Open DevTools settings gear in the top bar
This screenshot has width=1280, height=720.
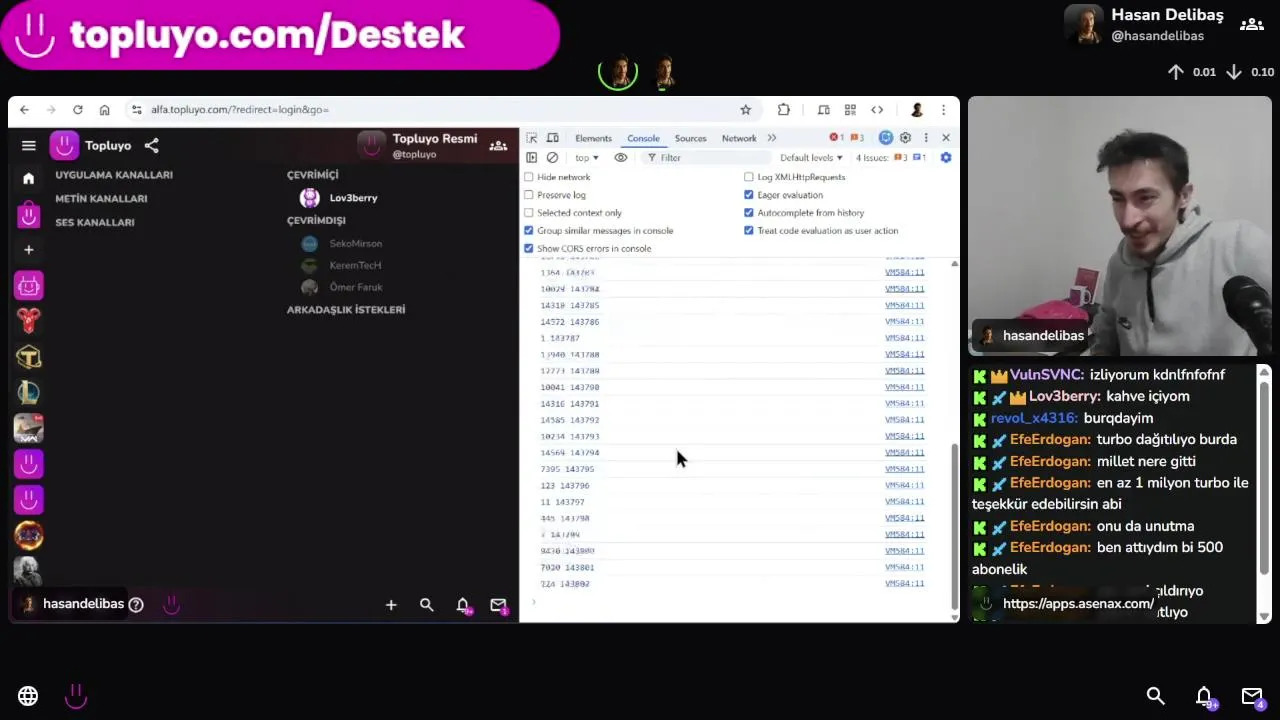click(905, 138)
